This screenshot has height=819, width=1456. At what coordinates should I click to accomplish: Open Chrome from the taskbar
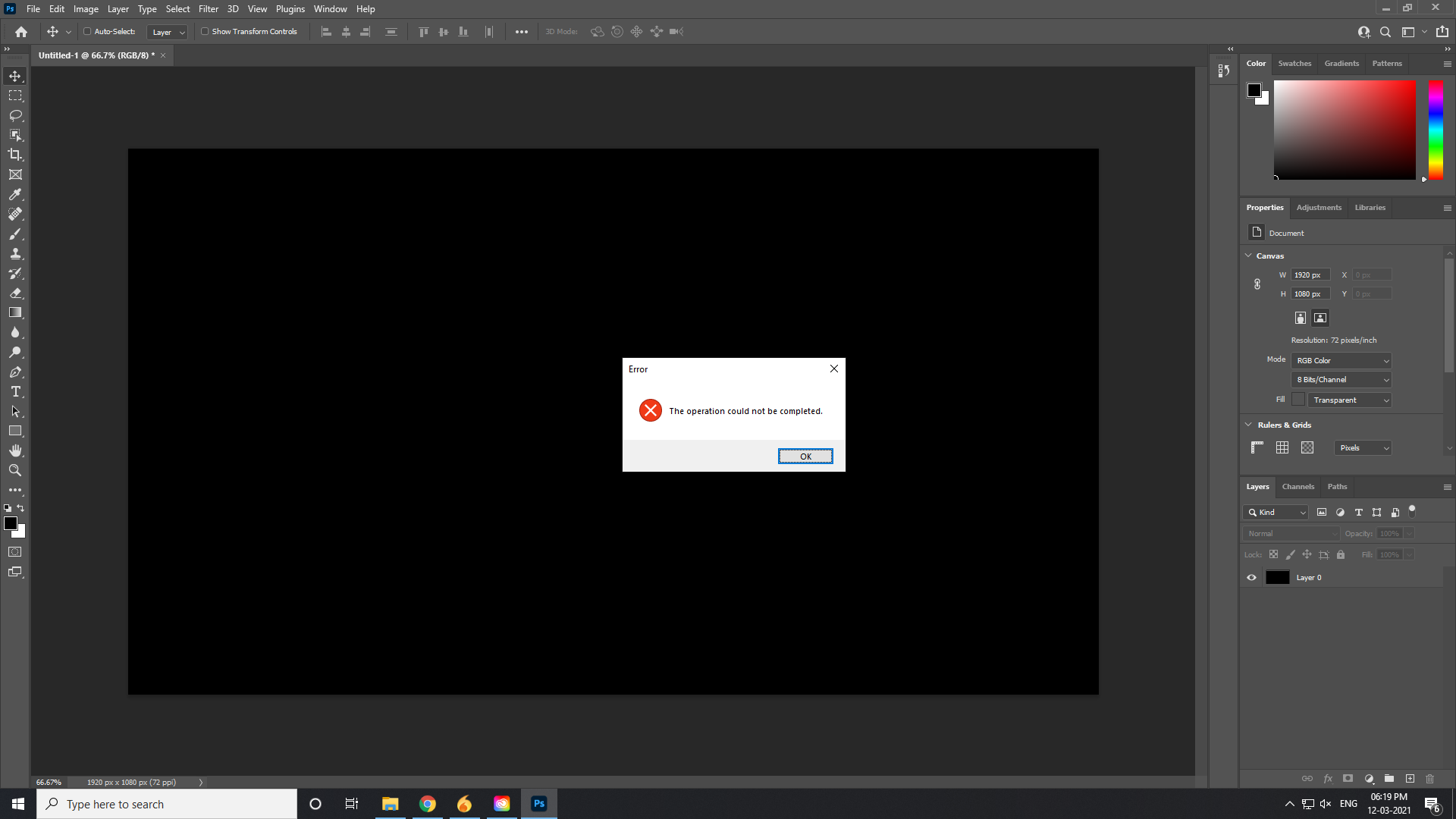(x=428, y=804)
